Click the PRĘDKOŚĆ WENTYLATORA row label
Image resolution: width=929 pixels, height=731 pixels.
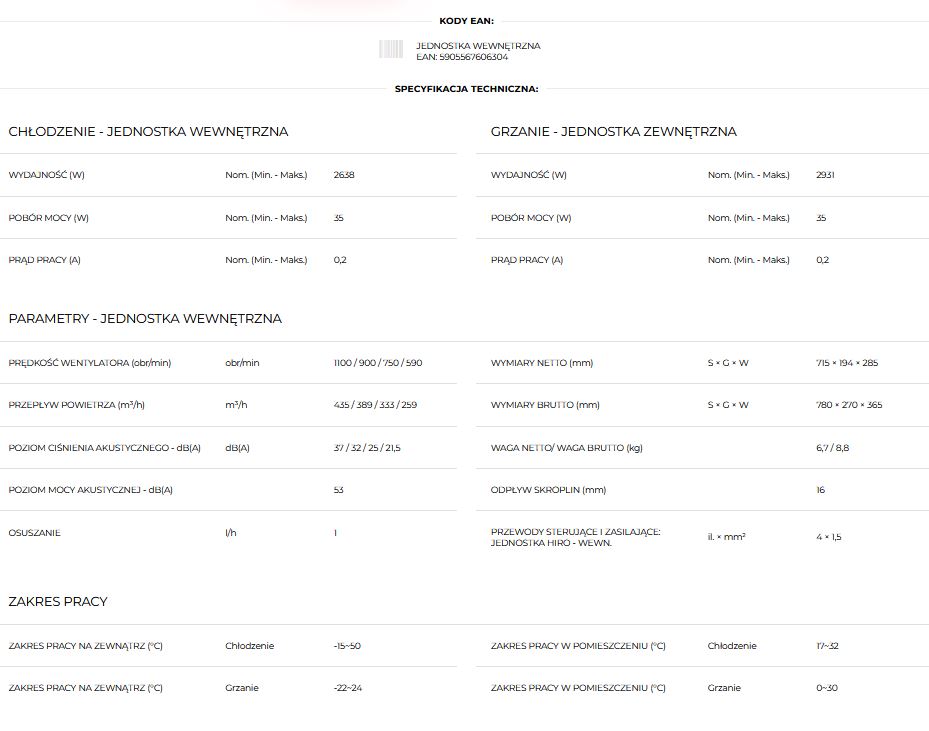tap(90, 363)
